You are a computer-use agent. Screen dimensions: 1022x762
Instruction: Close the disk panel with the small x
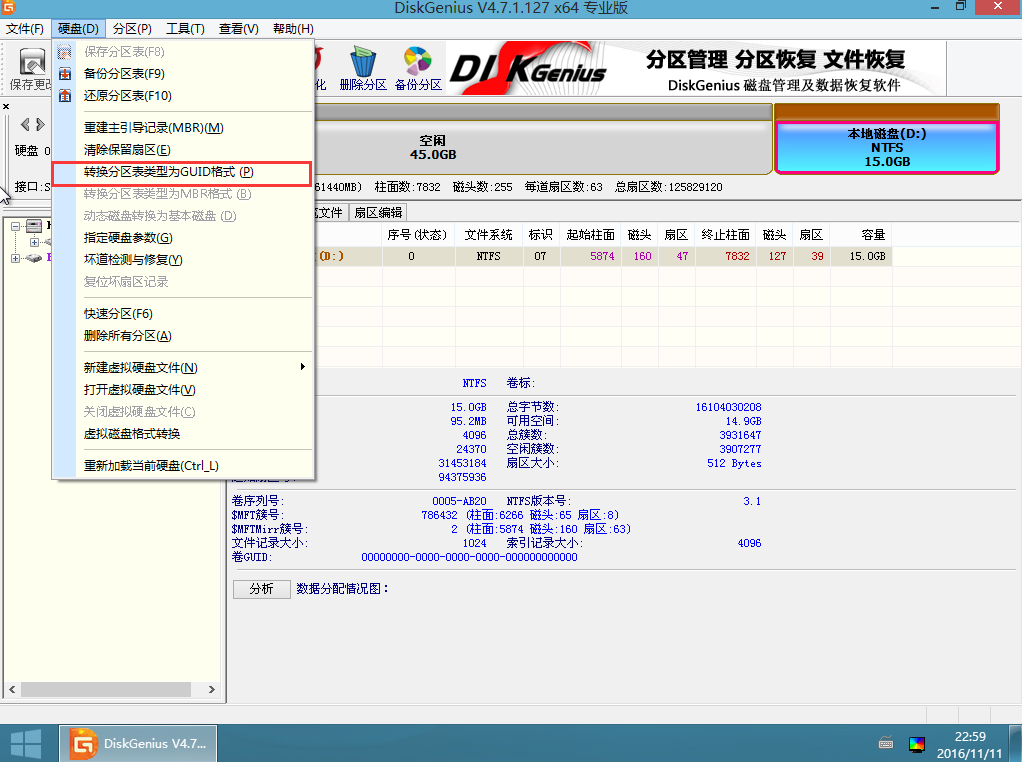[x=6, y=106]
